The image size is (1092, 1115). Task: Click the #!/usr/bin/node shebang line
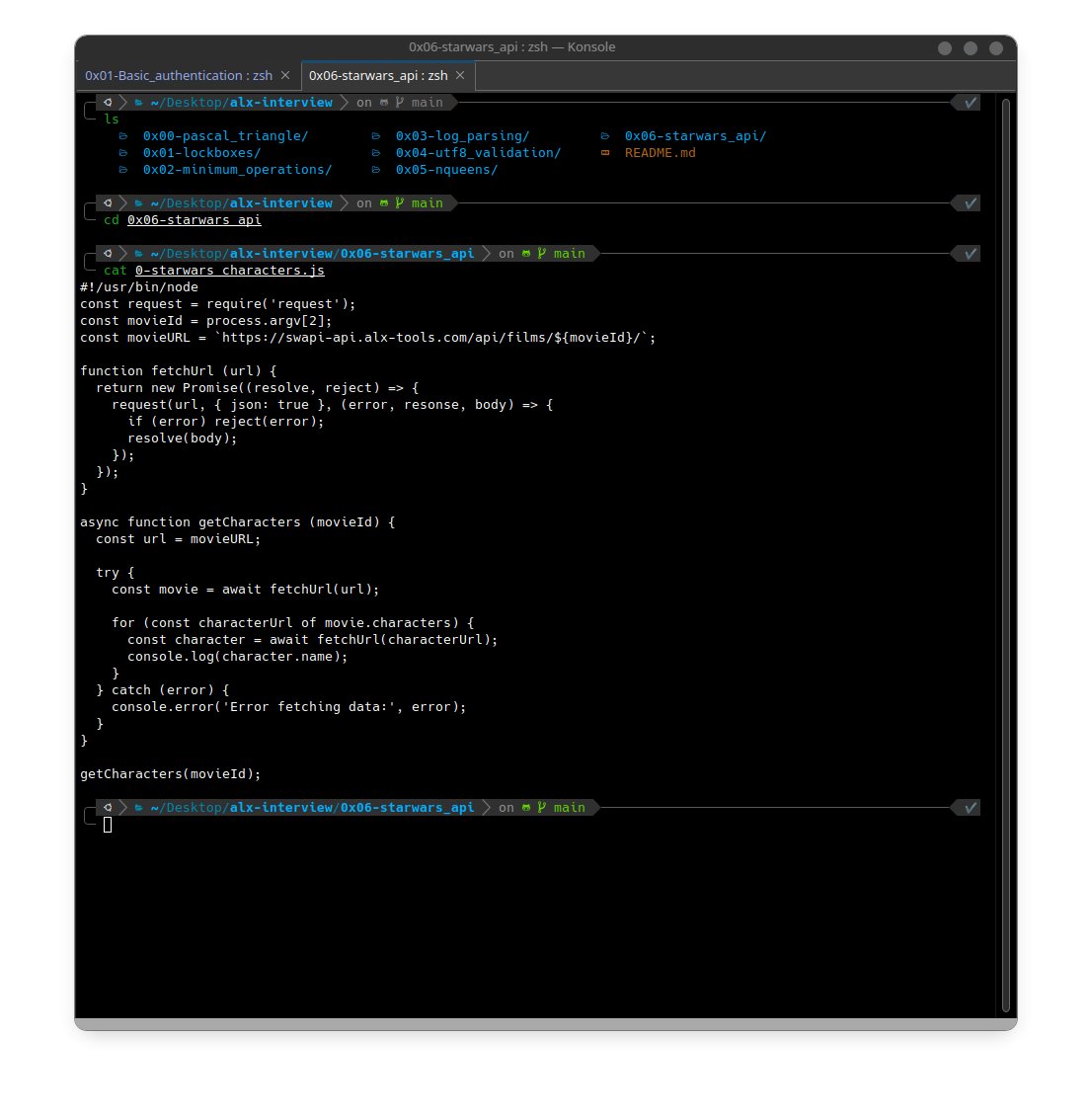click(x=139, y=287)
